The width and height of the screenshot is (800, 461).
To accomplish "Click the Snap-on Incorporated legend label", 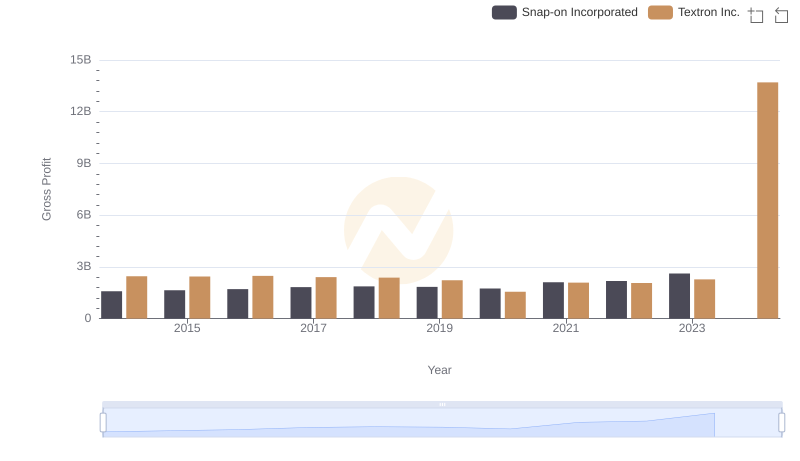I will [580, 12].
